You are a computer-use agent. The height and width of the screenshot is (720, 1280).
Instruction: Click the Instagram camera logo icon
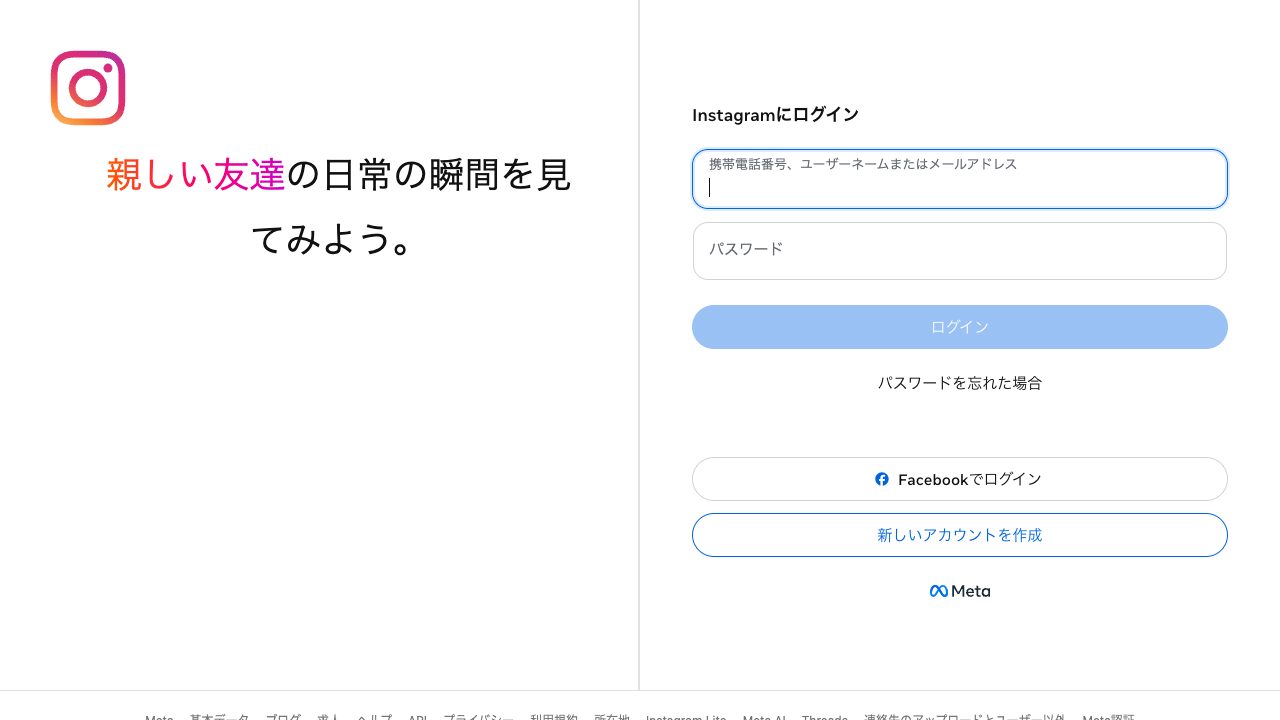point(88,88)
